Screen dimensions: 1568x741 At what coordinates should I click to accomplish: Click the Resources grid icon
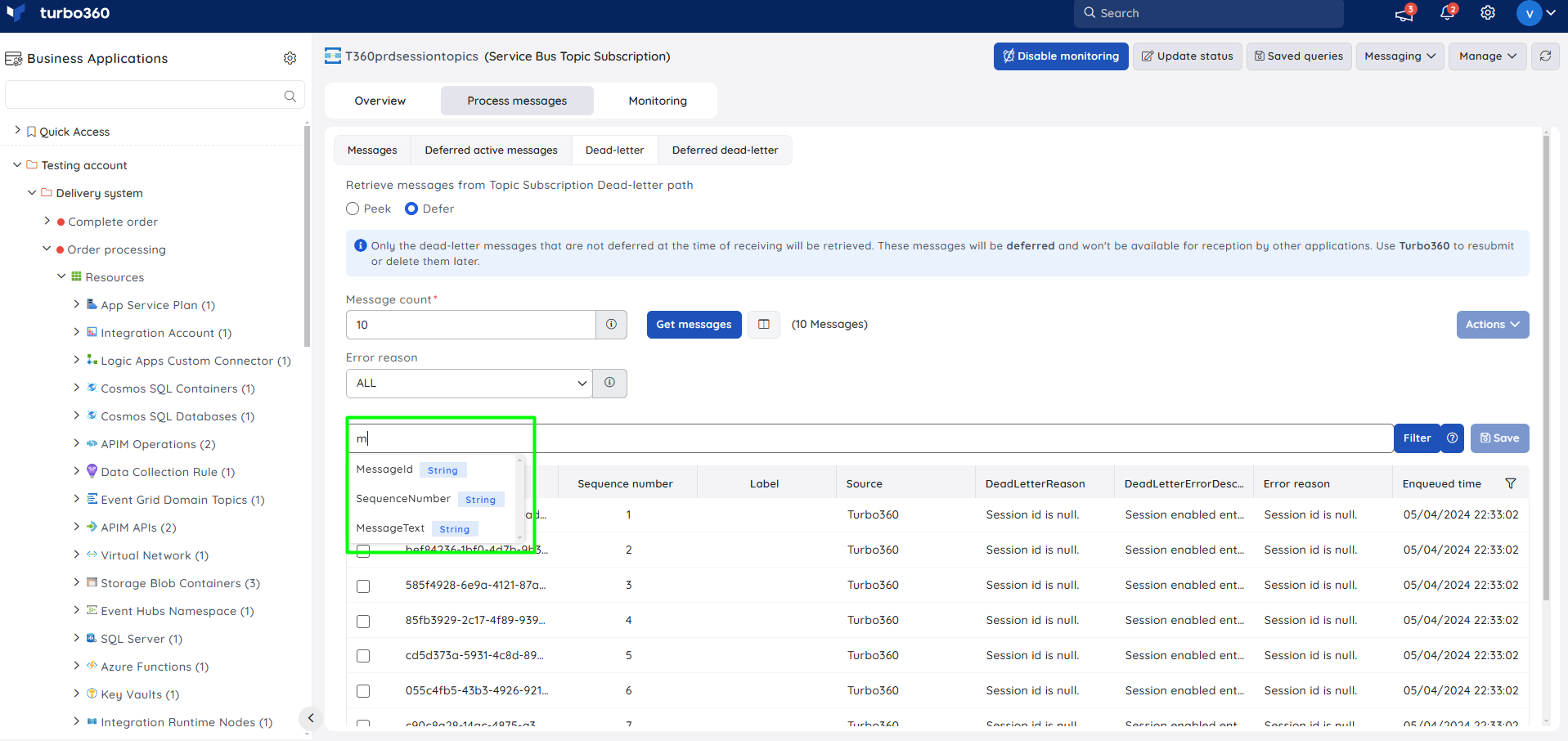click(76, 276)
